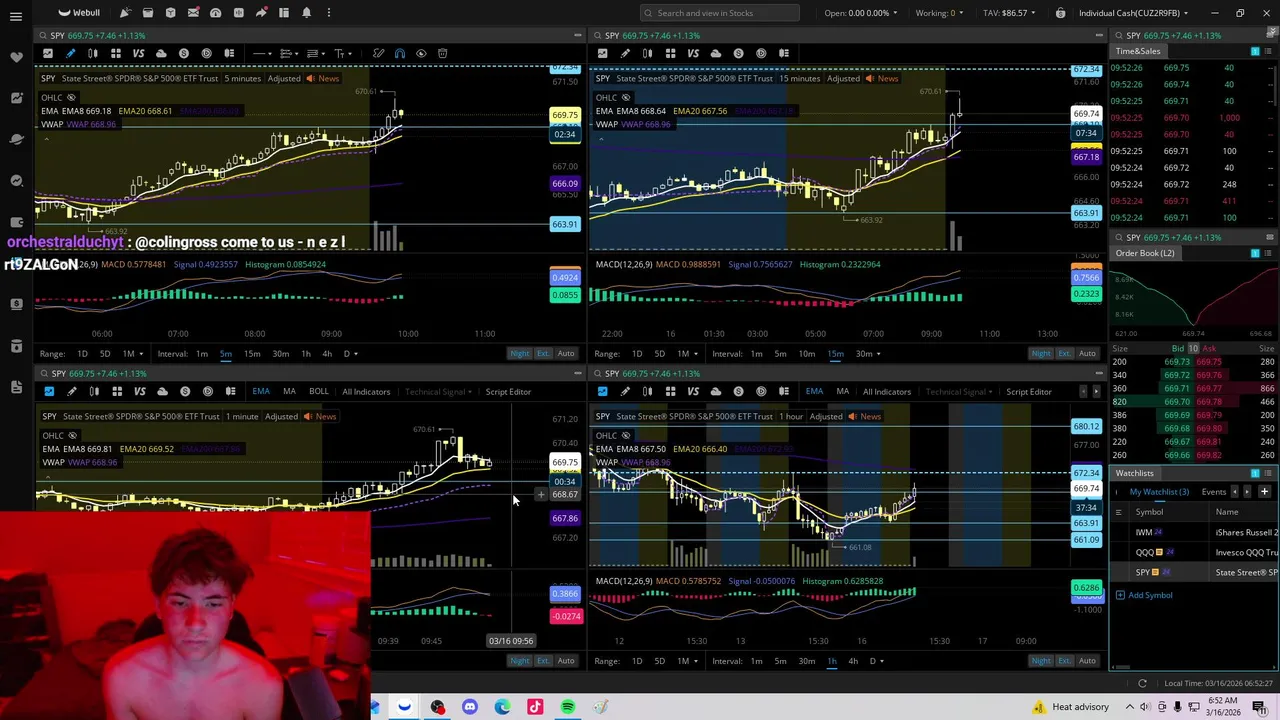Select pencil drawing tool in 1-hour chart
Image resolution: width=1280 pixels, height=720 pixels.
(x=625, y=391)
